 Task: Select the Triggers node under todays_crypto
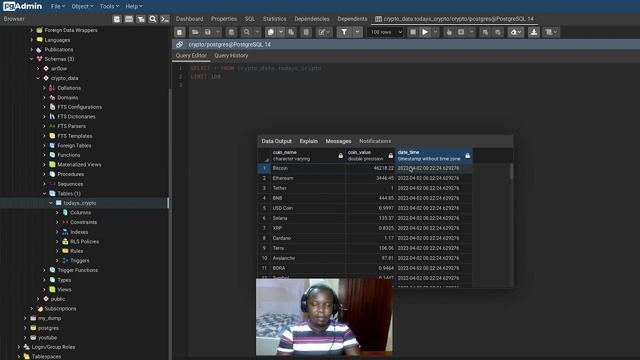pyautogui.click(x=80, y=261)
